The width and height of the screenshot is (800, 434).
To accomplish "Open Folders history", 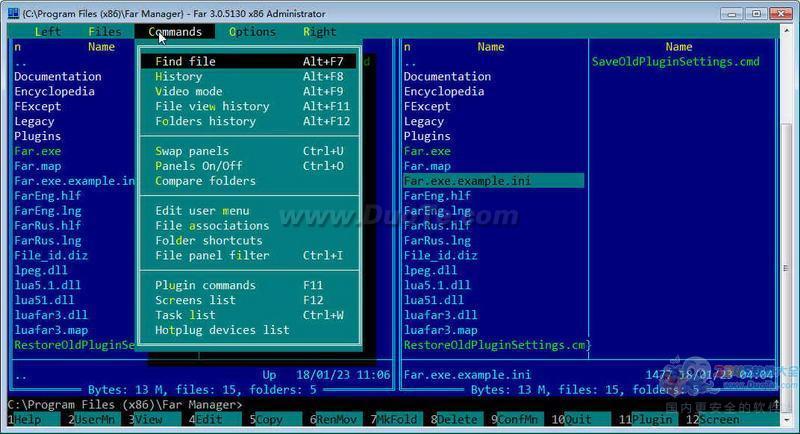I will [x=249, y=121].
